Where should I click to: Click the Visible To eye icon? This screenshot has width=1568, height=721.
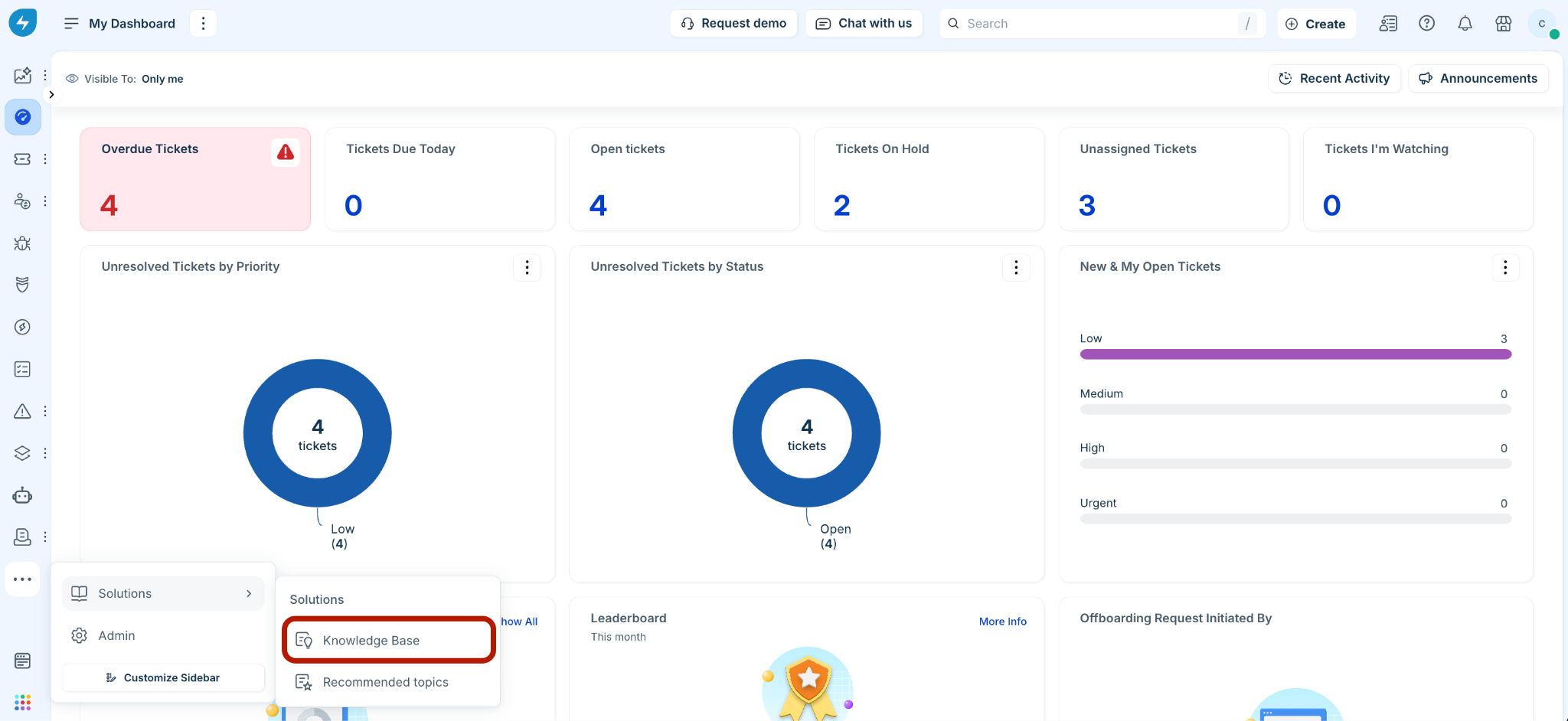click(72, 79)
